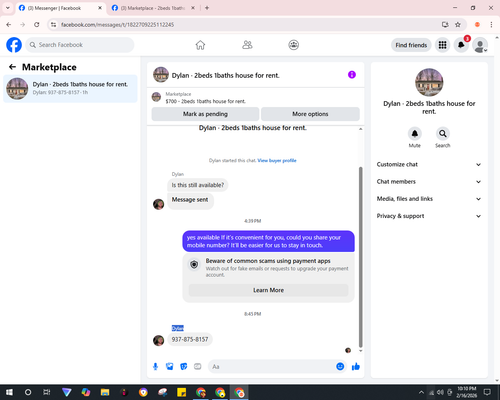
Task: Click the chat scrollbar thumb
Action: pyautogui.click(x=360, y=257)
